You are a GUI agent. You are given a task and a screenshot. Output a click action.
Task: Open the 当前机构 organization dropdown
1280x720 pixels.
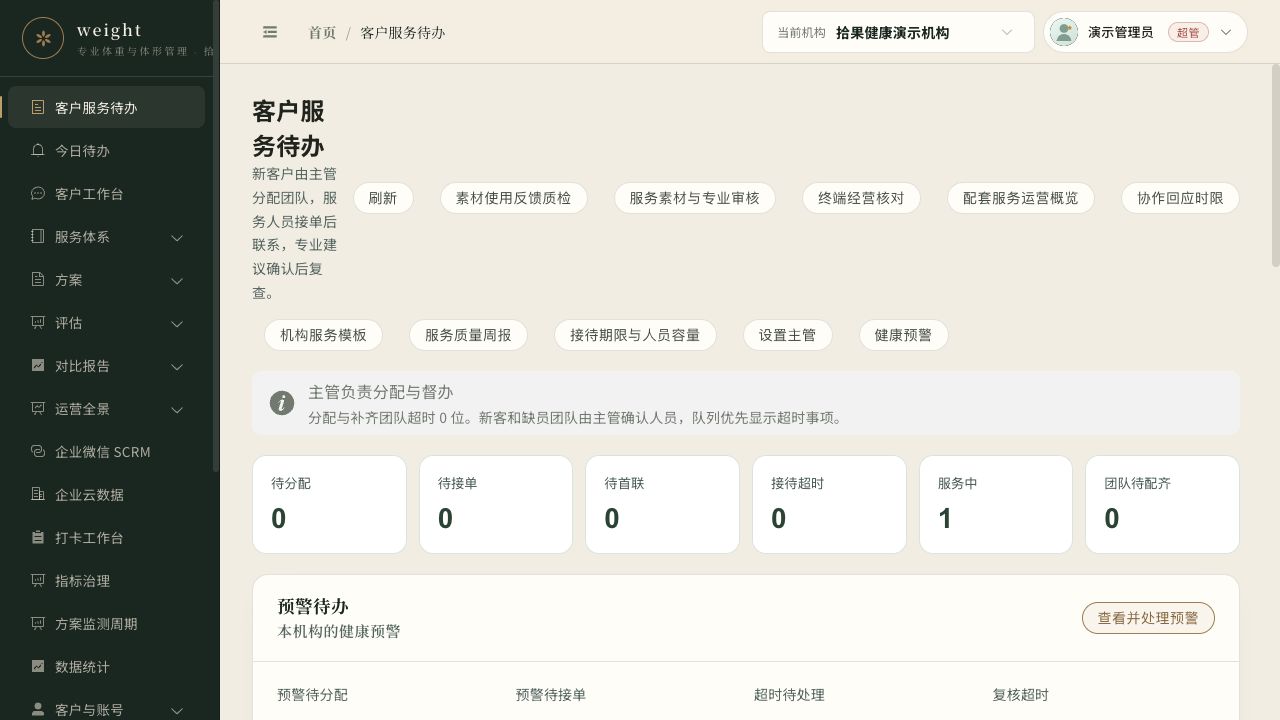(898, 32)
